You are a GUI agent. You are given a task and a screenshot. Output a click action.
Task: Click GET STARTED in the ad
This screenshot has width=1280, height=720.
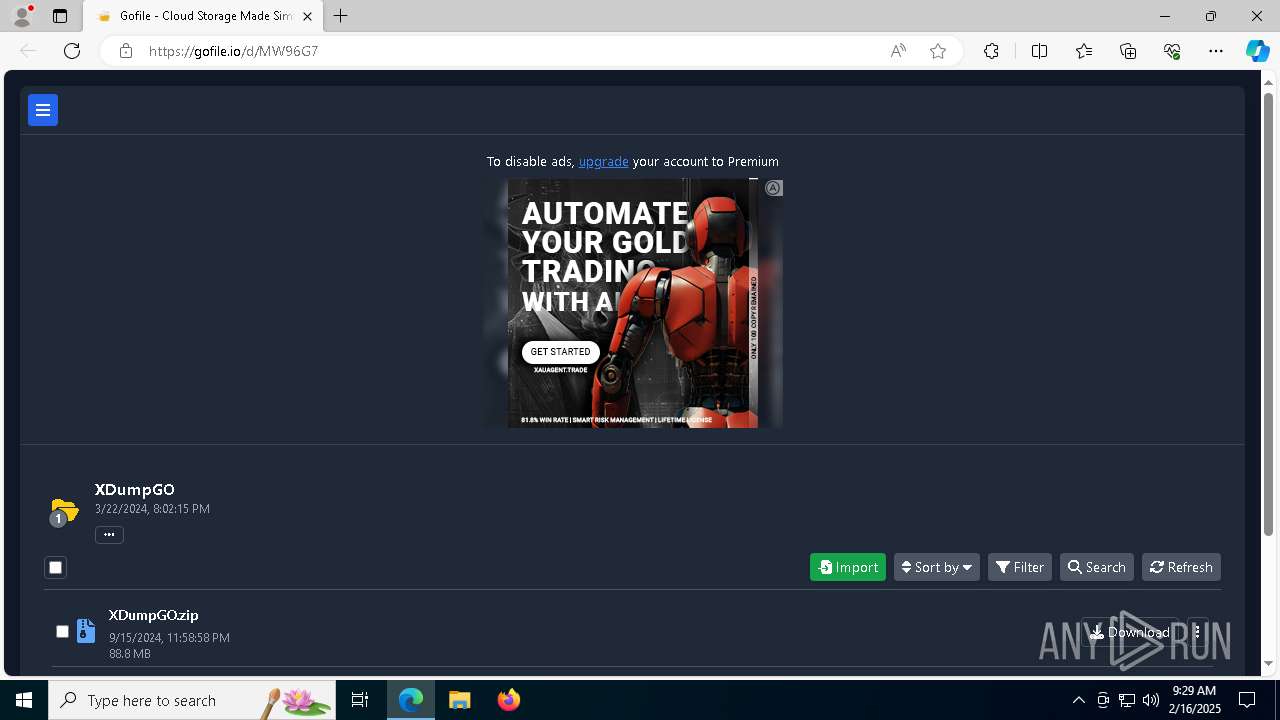point(560,352)
